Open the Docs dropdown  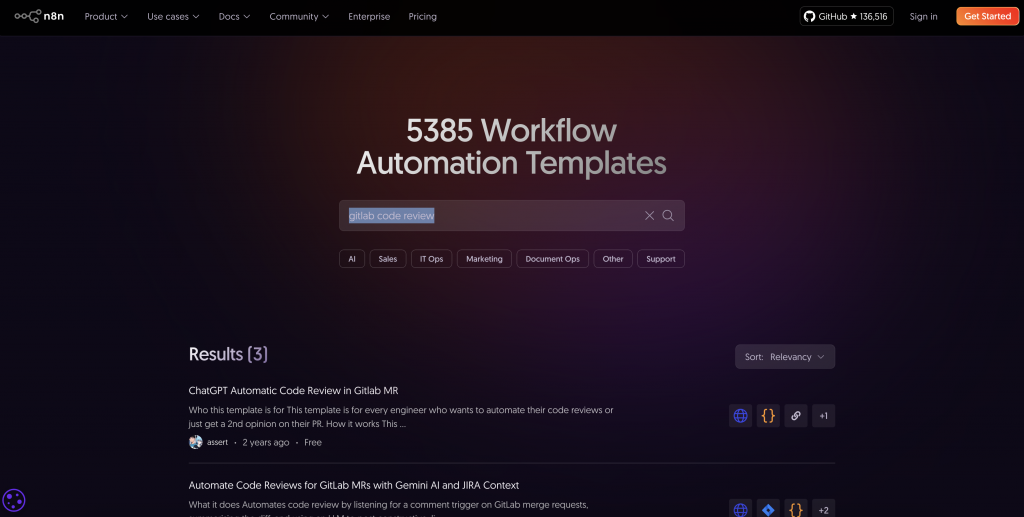pyautogui.click(x=234, y=16)
